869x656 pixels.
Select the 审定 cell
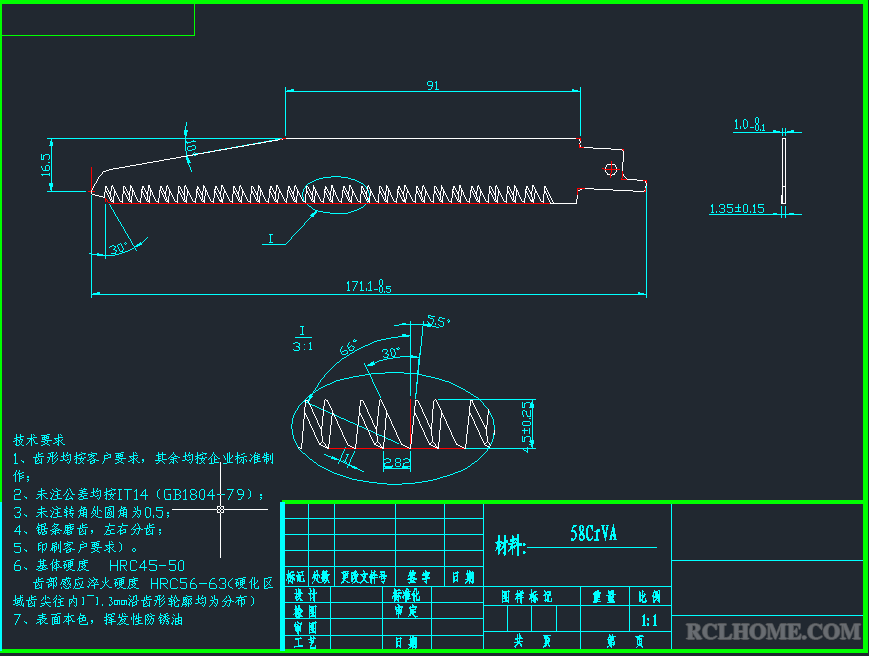406,611
